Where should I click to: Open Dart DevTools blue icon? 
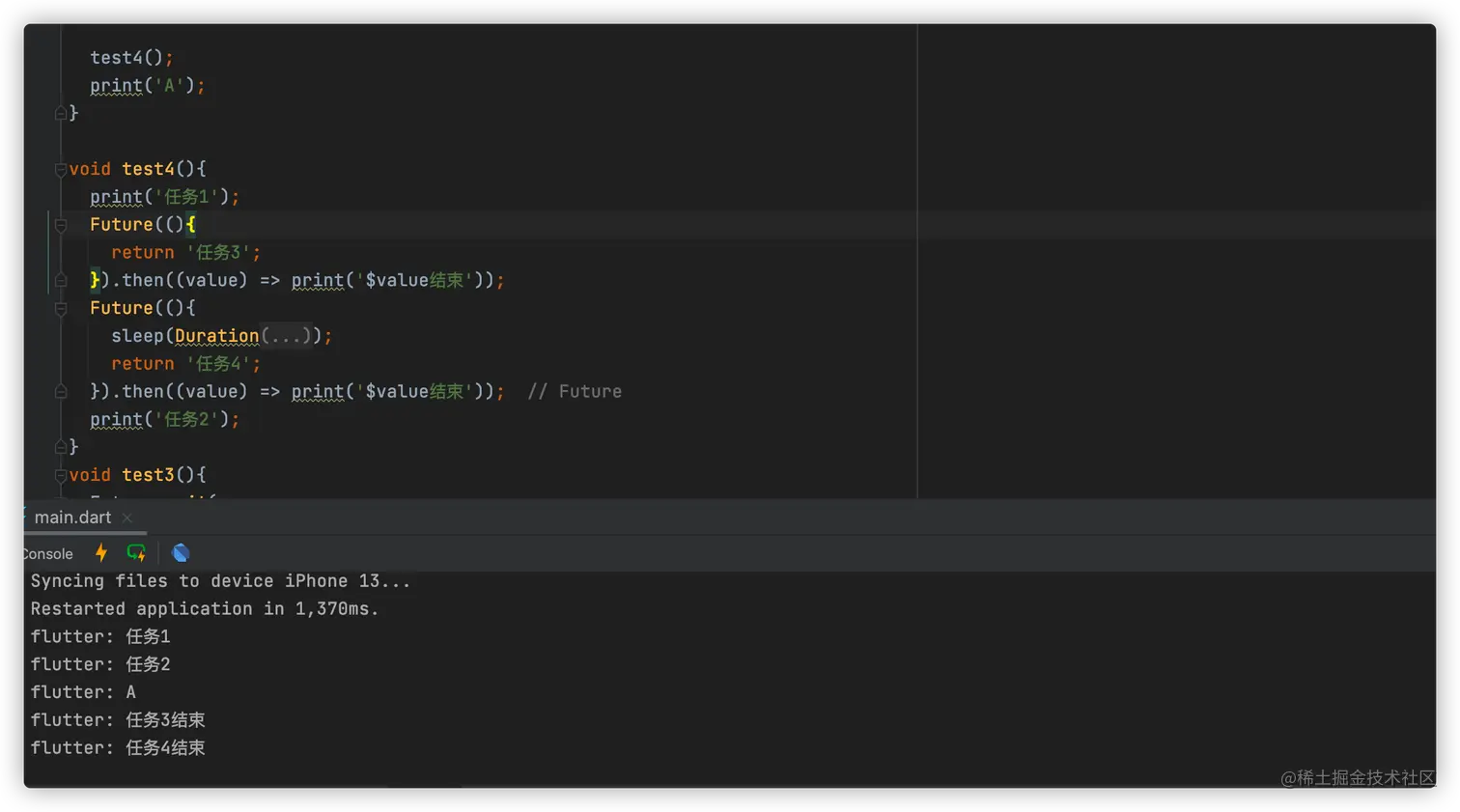click(181, 552)
